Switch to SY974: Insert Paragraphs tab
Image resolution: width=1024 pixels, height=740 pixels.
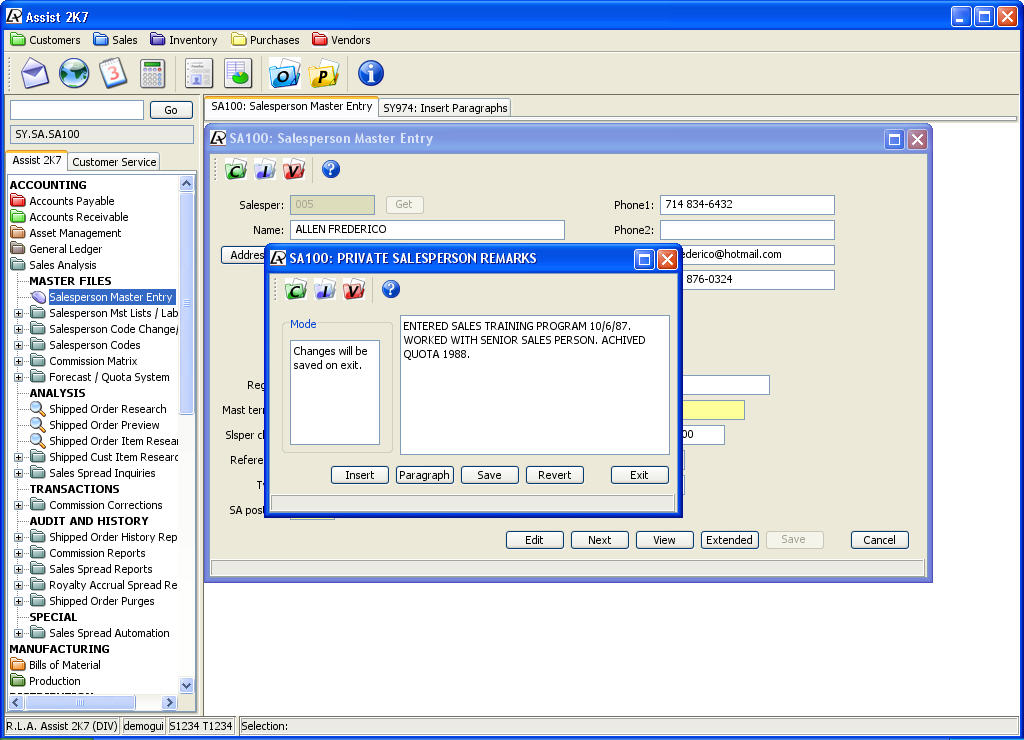point(445,108)
